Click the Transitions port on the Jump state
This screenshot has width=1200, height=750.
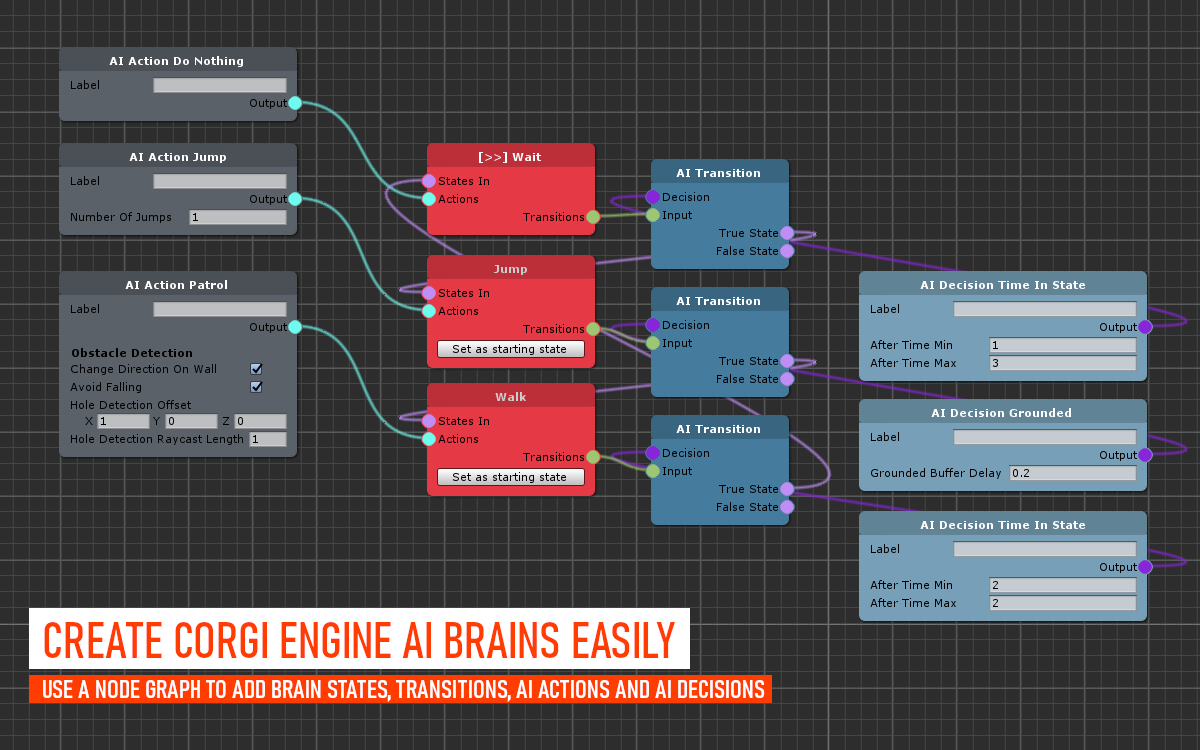coord(593,329)
